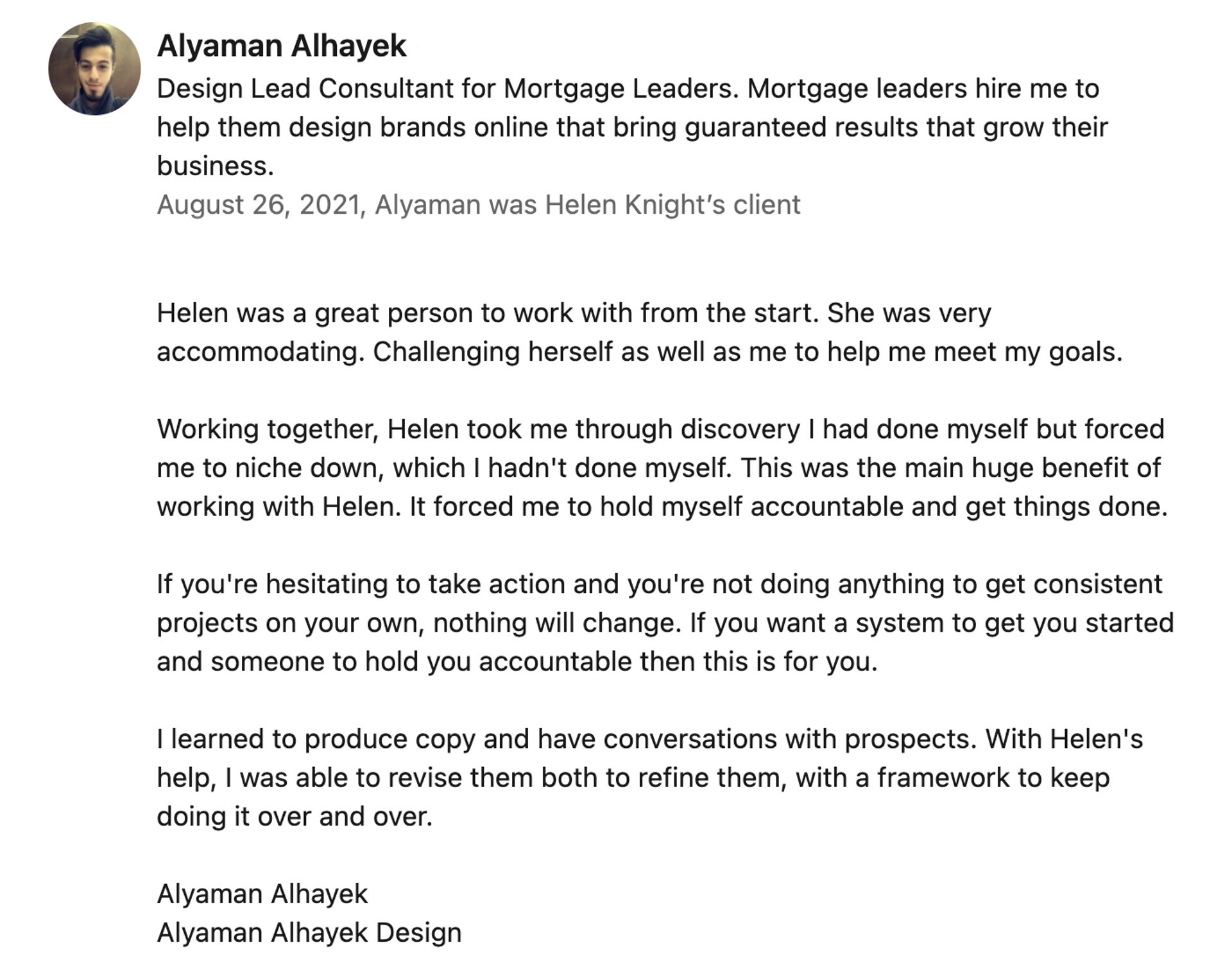Click the line "projects on your own"
The image size is (1232, 970).
click(x=665, y=623)
